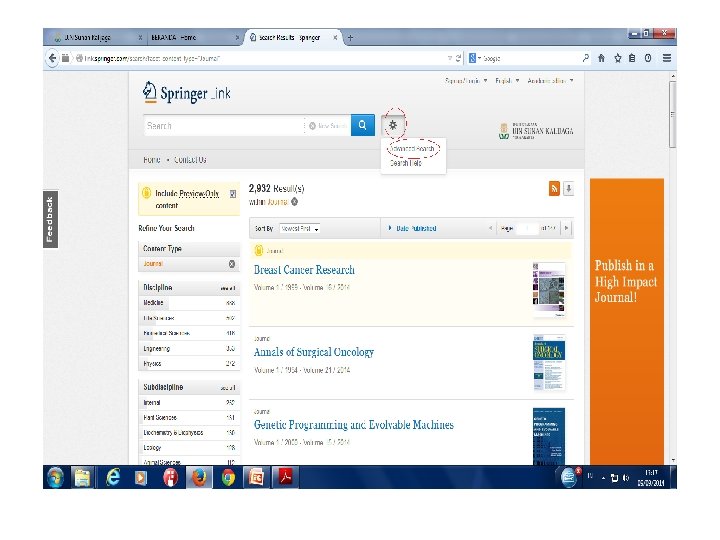Viewport: 720px width, 540px height.
Task: Open Genetic Programming and Evolvable Machines
Action: (x=354, y=425)
